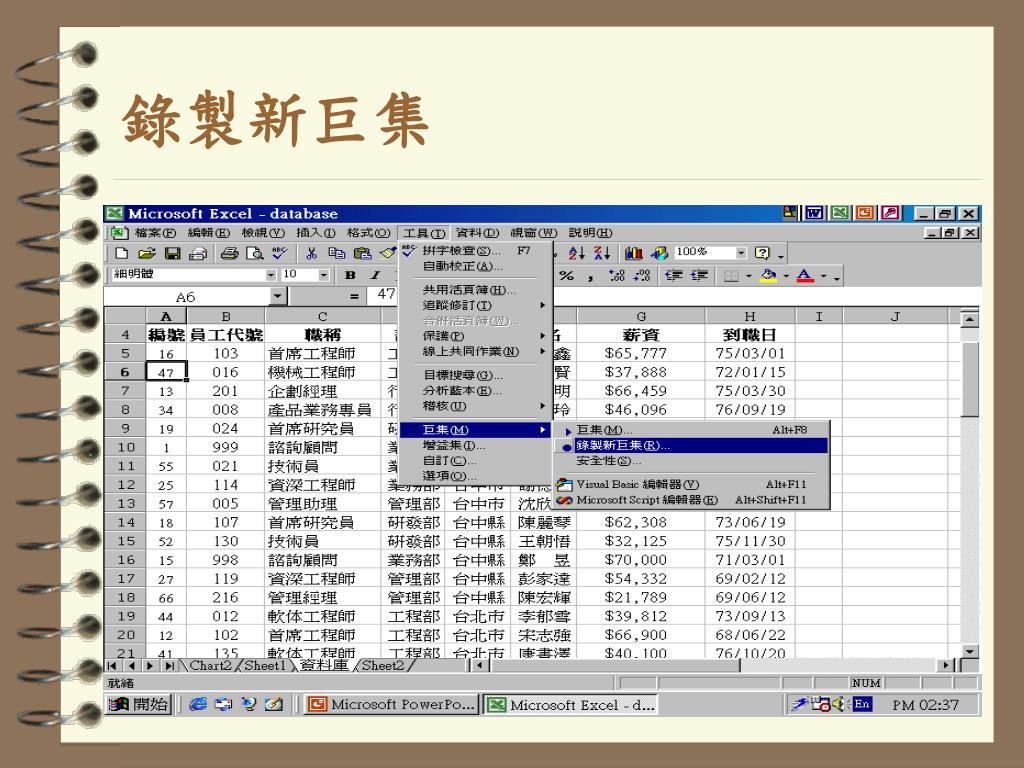1024x768 pixels.
Task: Expand the 保護 submenu
Action: pyautogui.click(x=476, y=336)
